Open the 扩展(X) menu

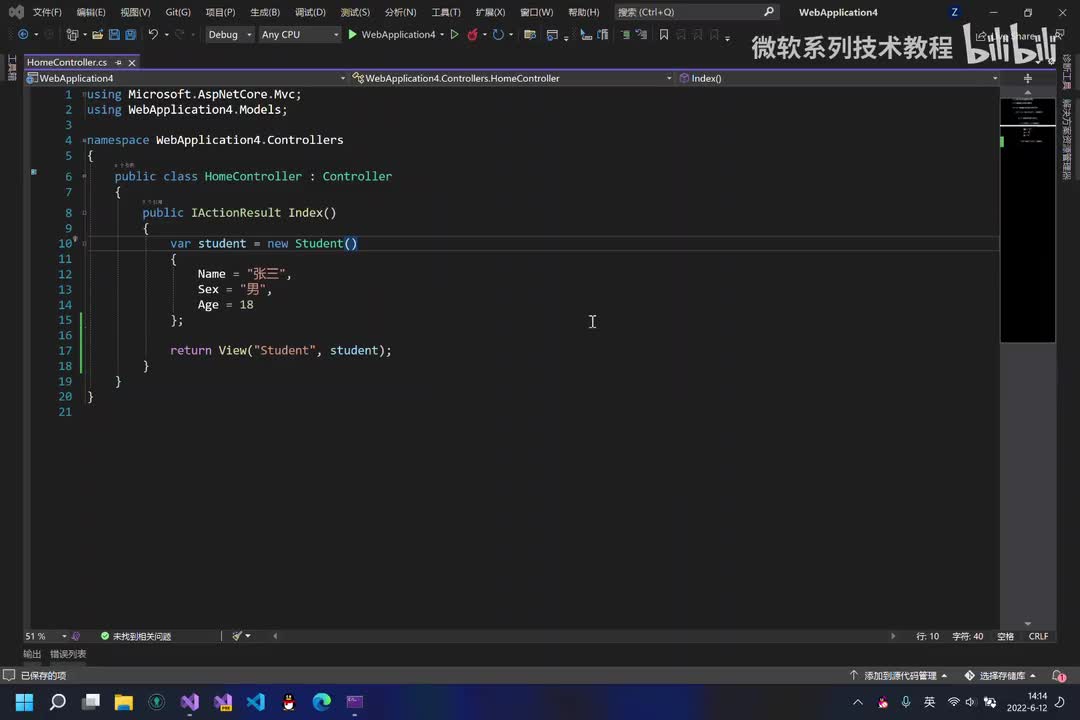tap(490, 12)
